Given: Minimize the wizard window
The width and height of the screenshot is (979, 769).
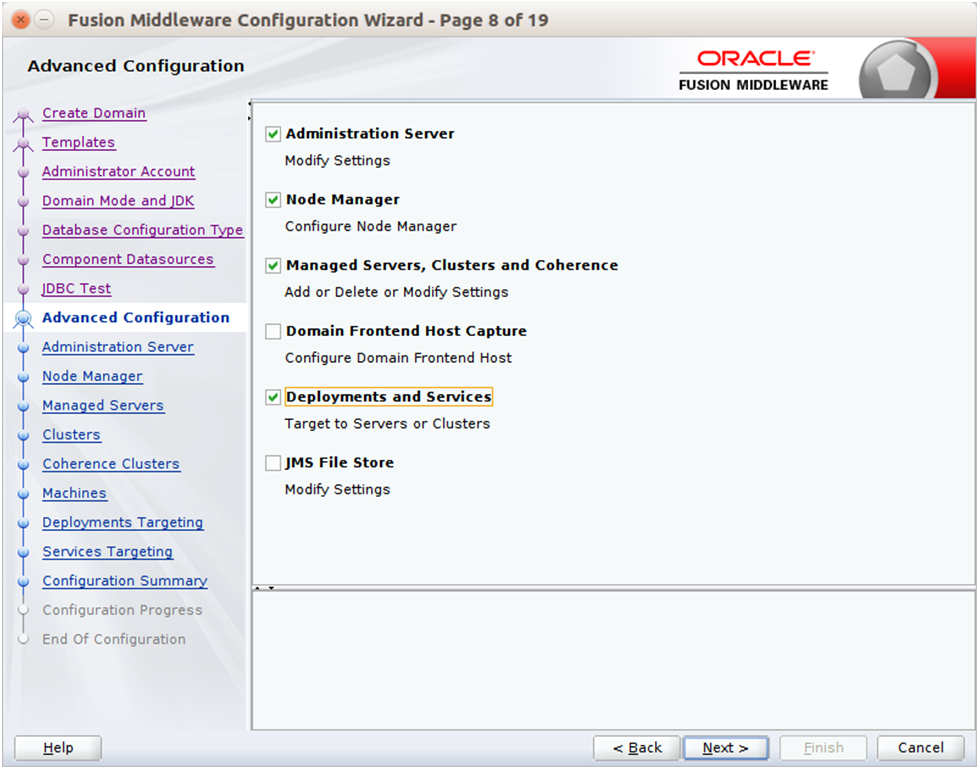Looking at the screenshot, I should point(43,20).
